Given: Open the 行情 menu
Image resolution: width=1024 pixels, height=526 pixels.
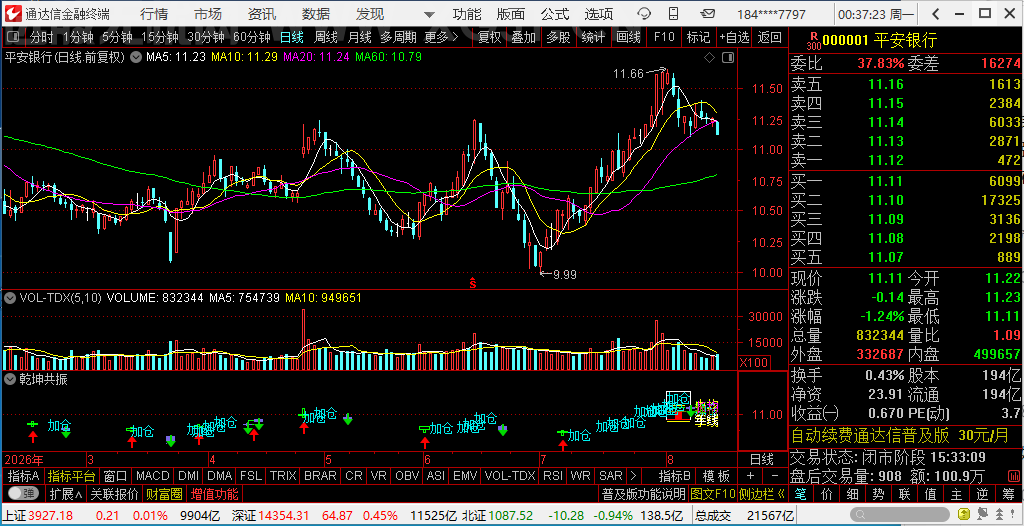Looking at the screenshot, I should (153, 14).
